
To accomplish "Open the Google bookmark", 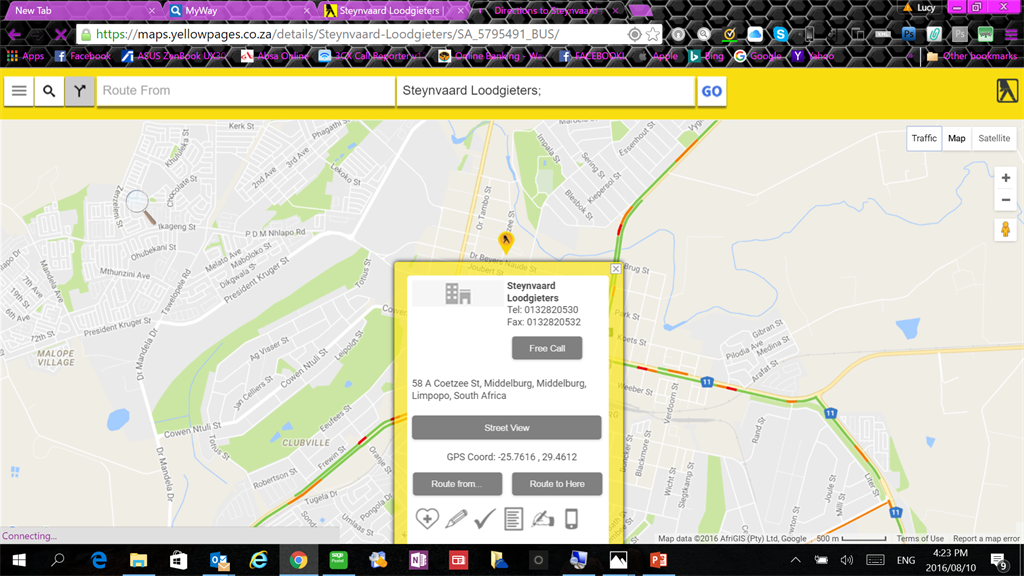I will pyautogui.click(x=758, y=56).
